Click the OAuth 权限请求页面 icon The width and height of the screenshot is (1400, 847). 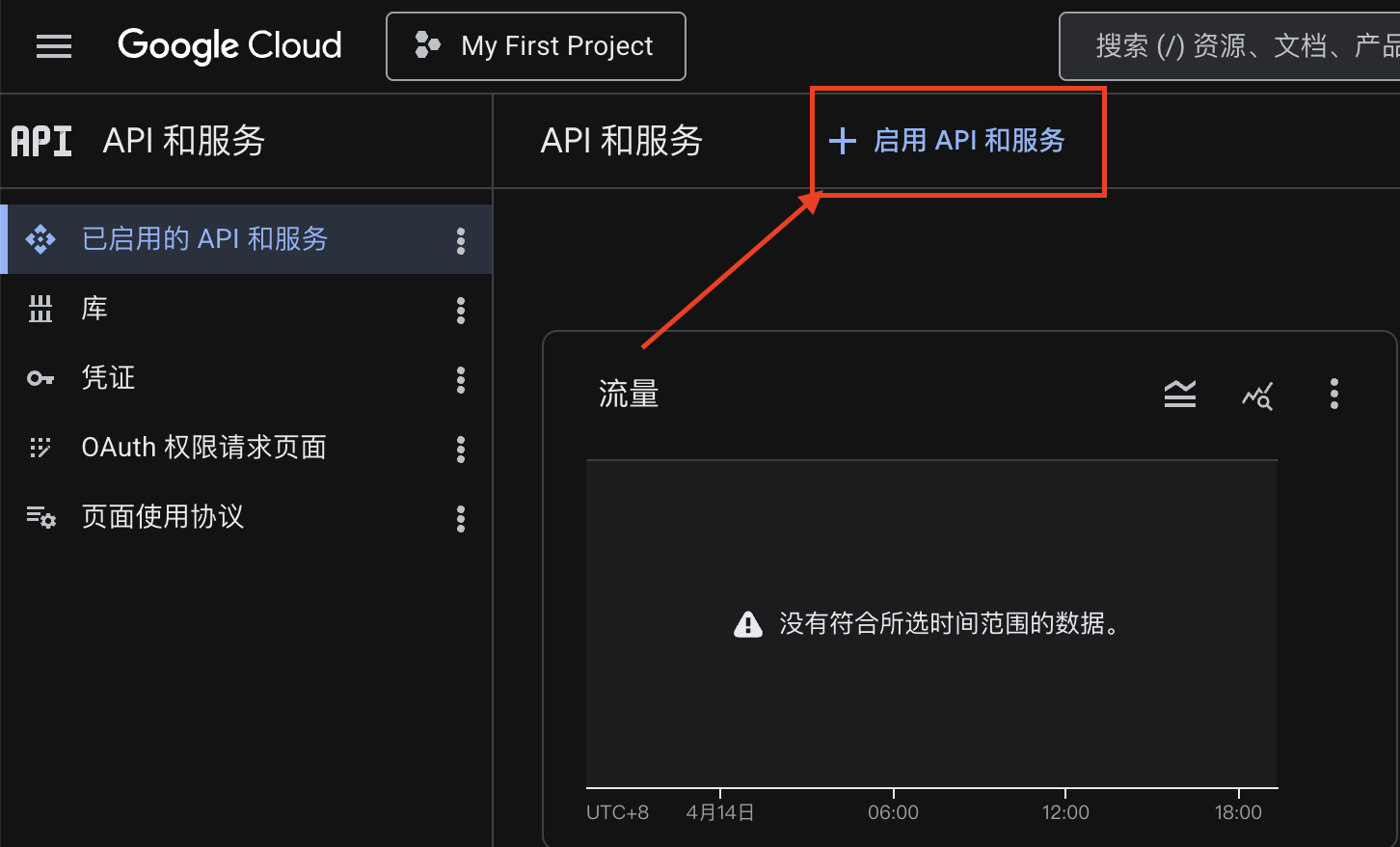pyautogui.click(x=40, y=448)
